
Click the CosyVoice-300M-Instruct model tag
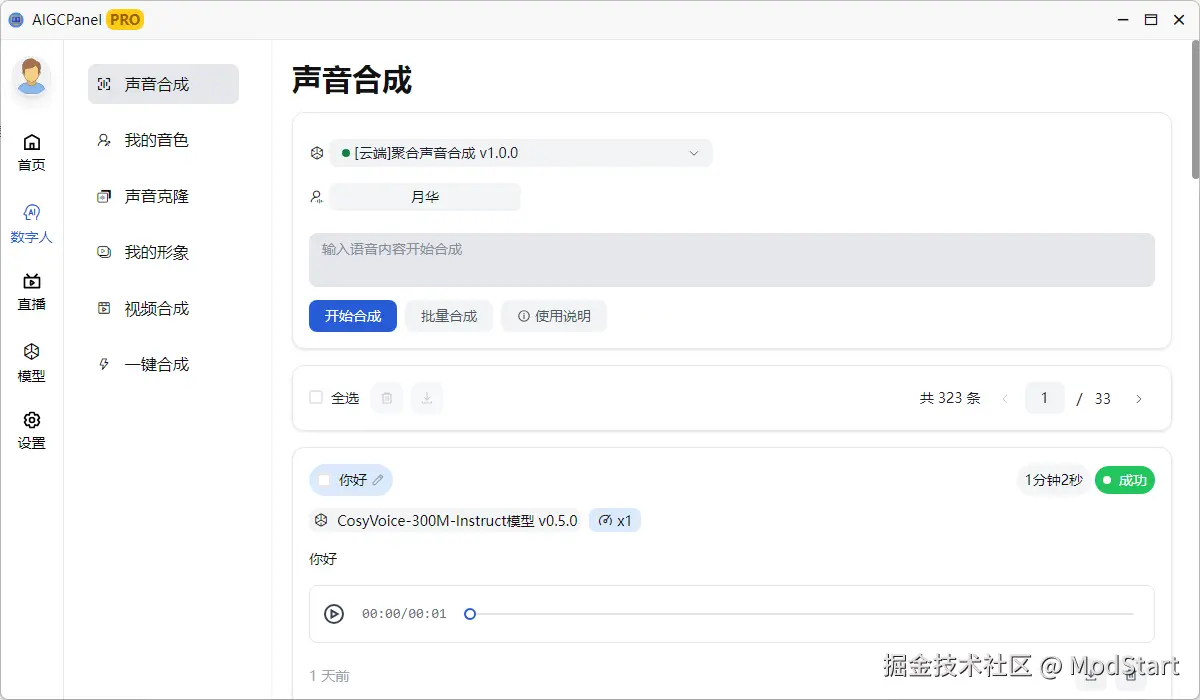click(x=446, y=520)
